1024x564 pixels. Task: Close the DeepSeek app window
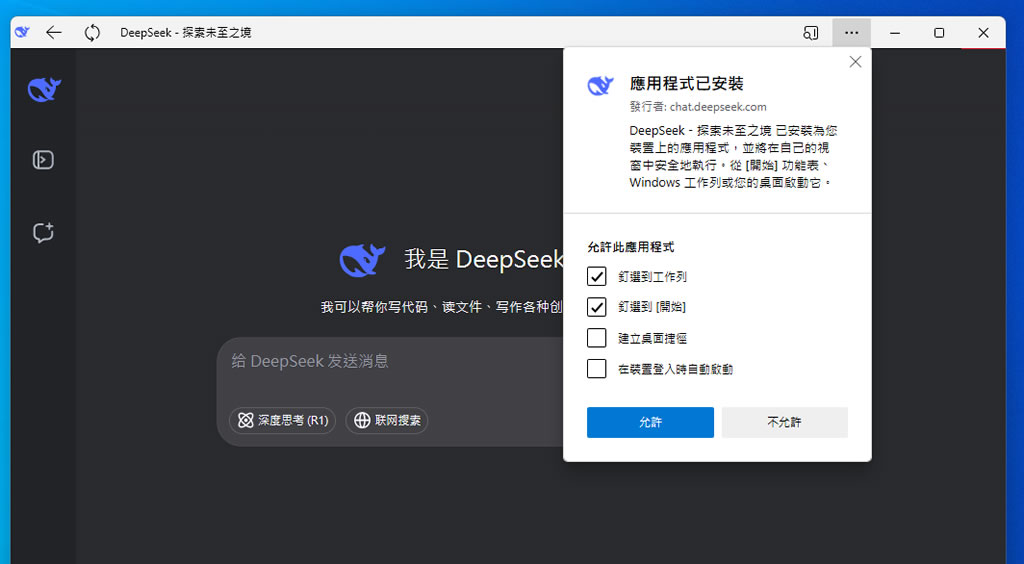click(983, 33)
